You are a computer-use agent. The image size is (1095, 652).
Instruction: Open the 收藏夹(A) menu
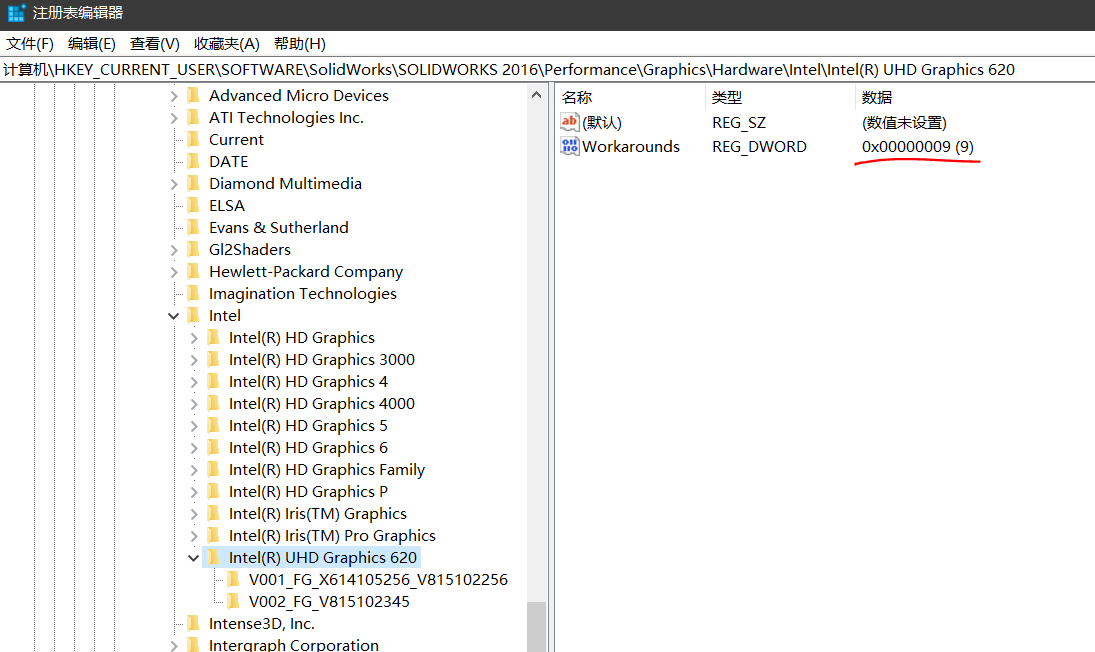[x=226, y=44]
